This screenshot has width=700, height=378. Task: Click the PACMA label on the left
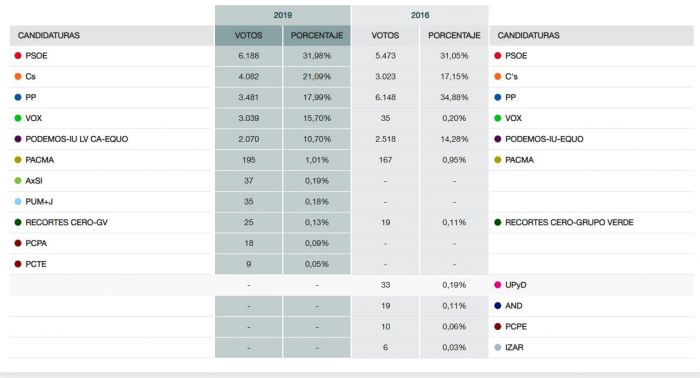pyautogui.click(x=40, y=160)
